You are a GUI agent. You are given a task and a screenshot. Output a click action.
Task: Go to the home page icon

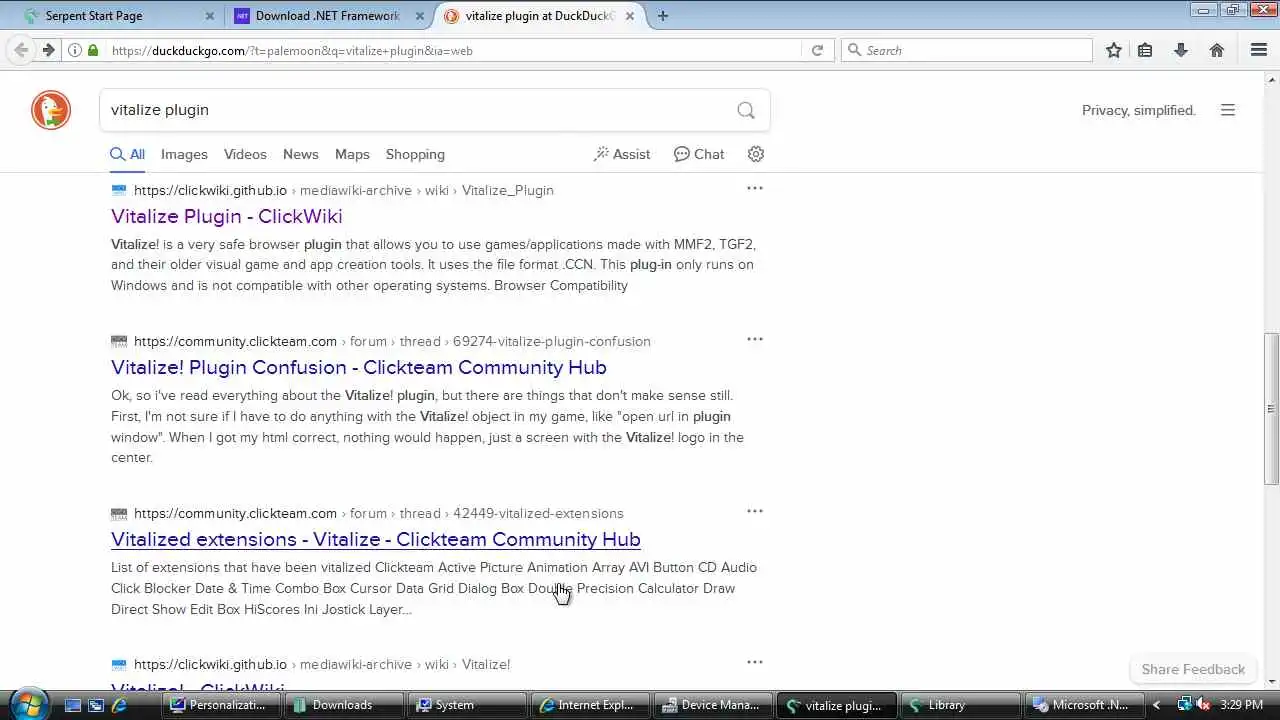click(1217, 50)
